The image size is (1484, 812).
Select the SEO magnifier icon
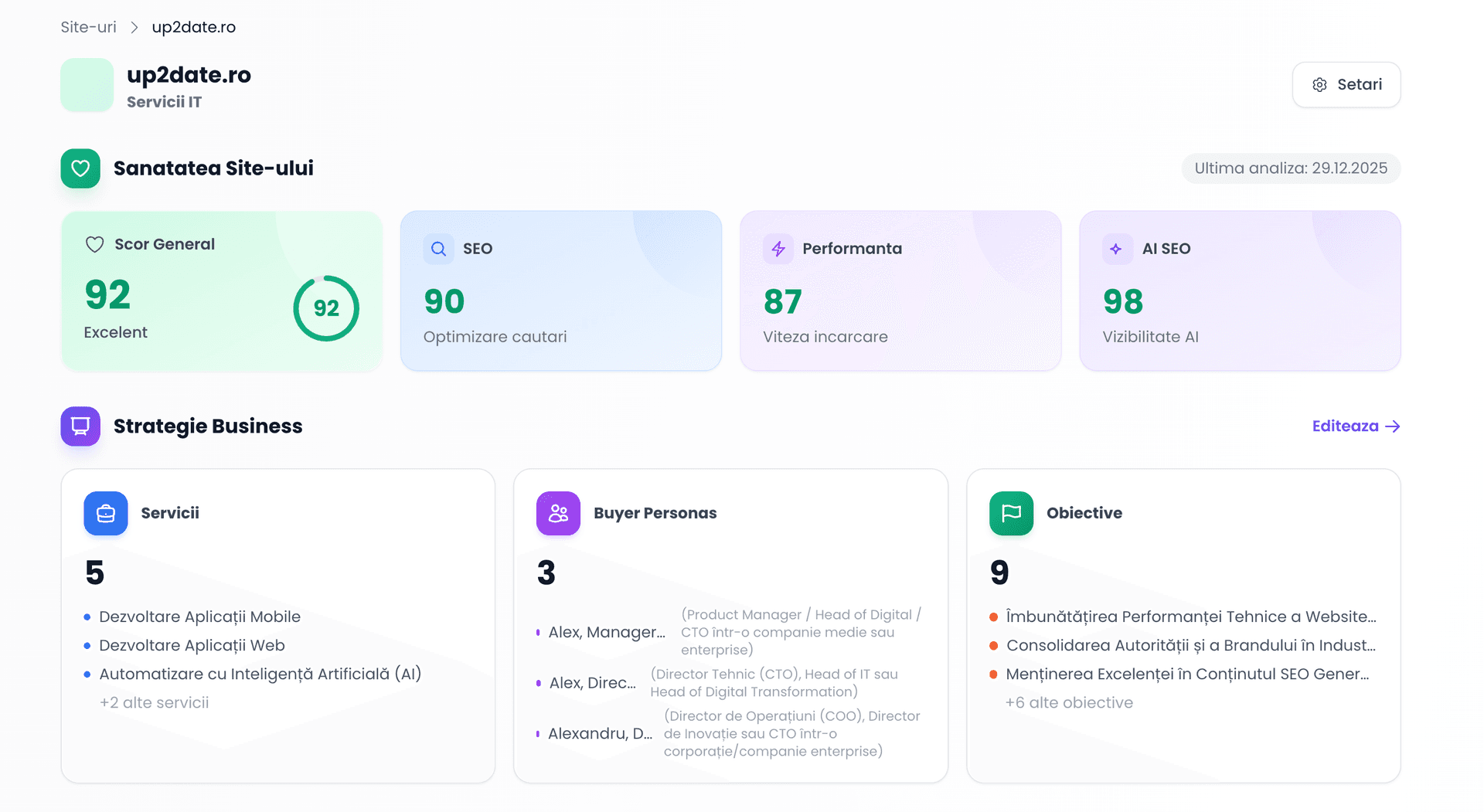[x=437, y=249]
